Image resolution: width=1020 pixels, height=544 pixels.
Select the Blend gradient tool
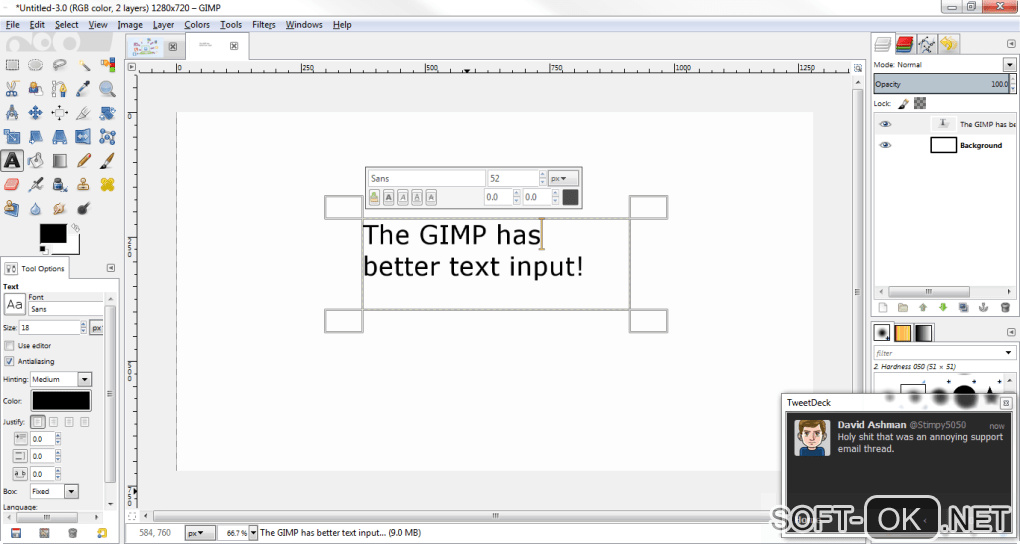pos(60,160)
